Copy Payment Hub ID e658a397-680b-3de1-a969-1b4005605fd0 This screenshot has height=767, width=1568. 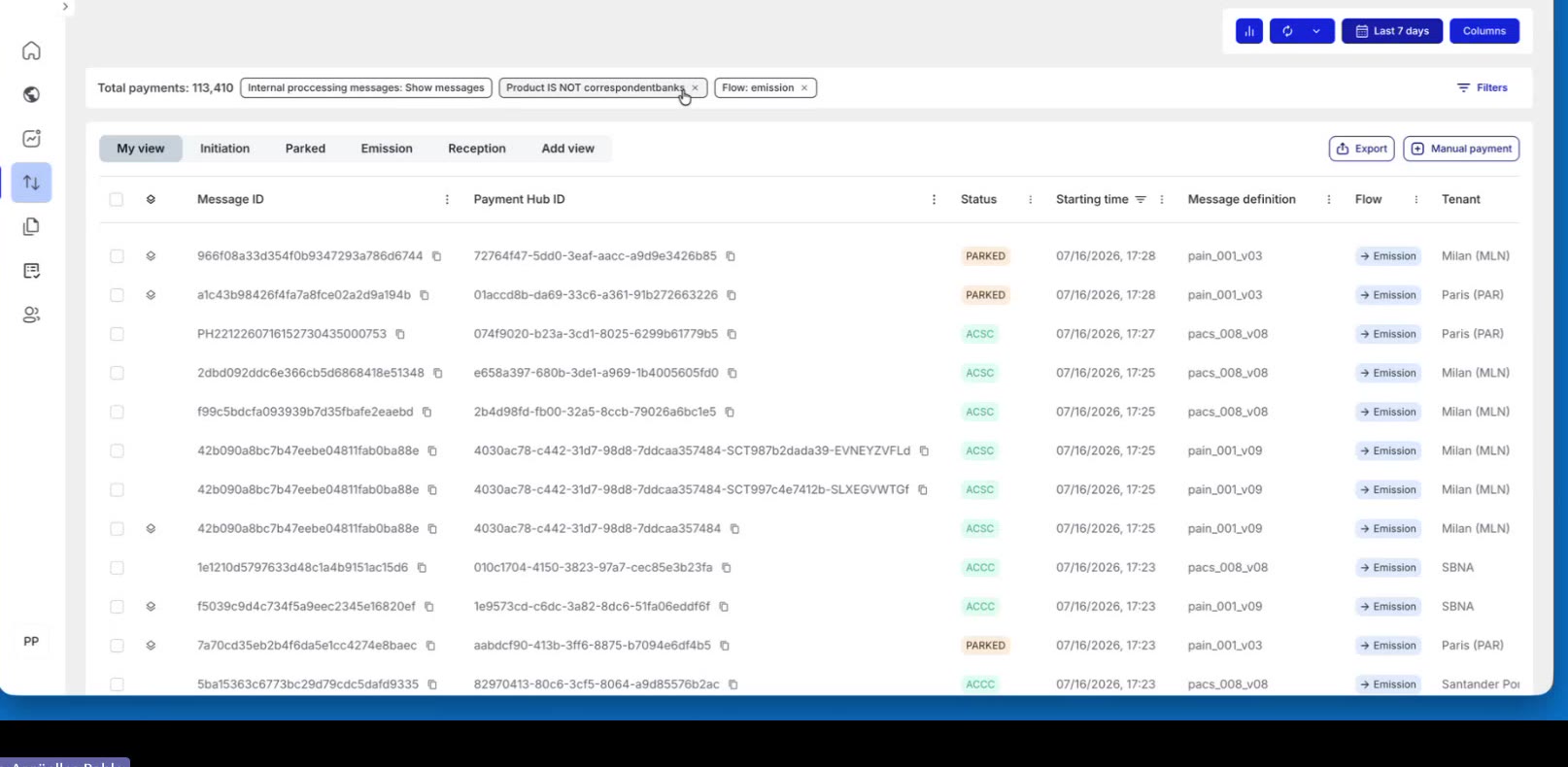click(733, 373)
